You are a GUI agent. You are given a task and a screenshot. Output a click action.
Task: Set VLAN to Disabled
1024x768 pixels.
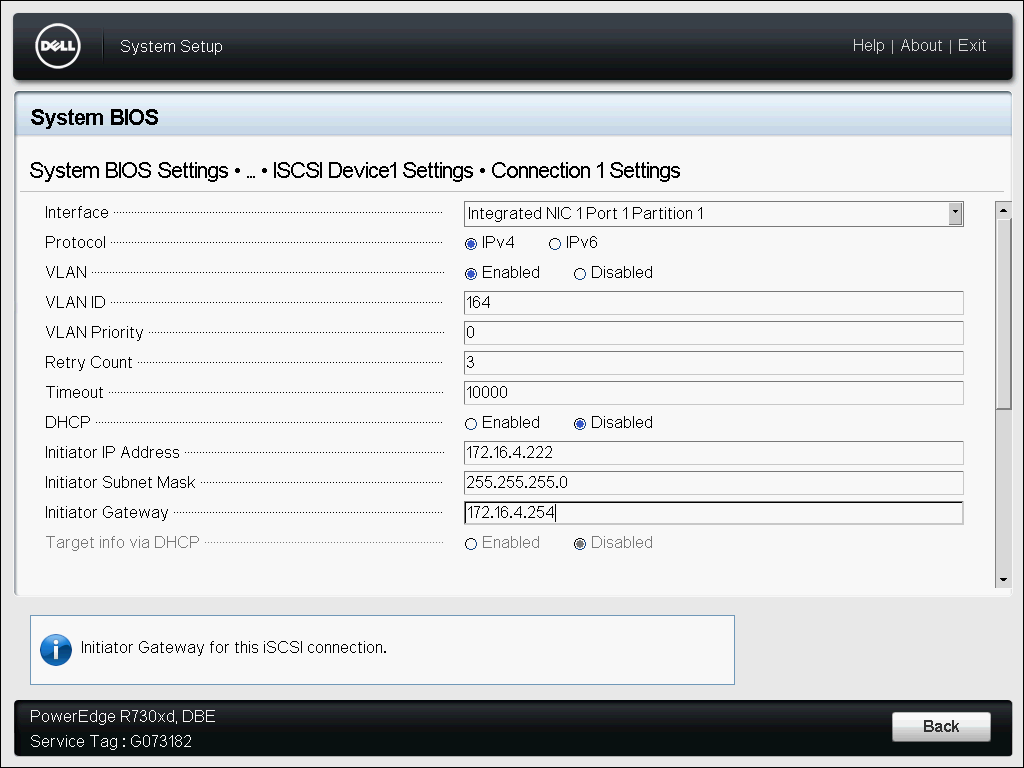[580, 273]
